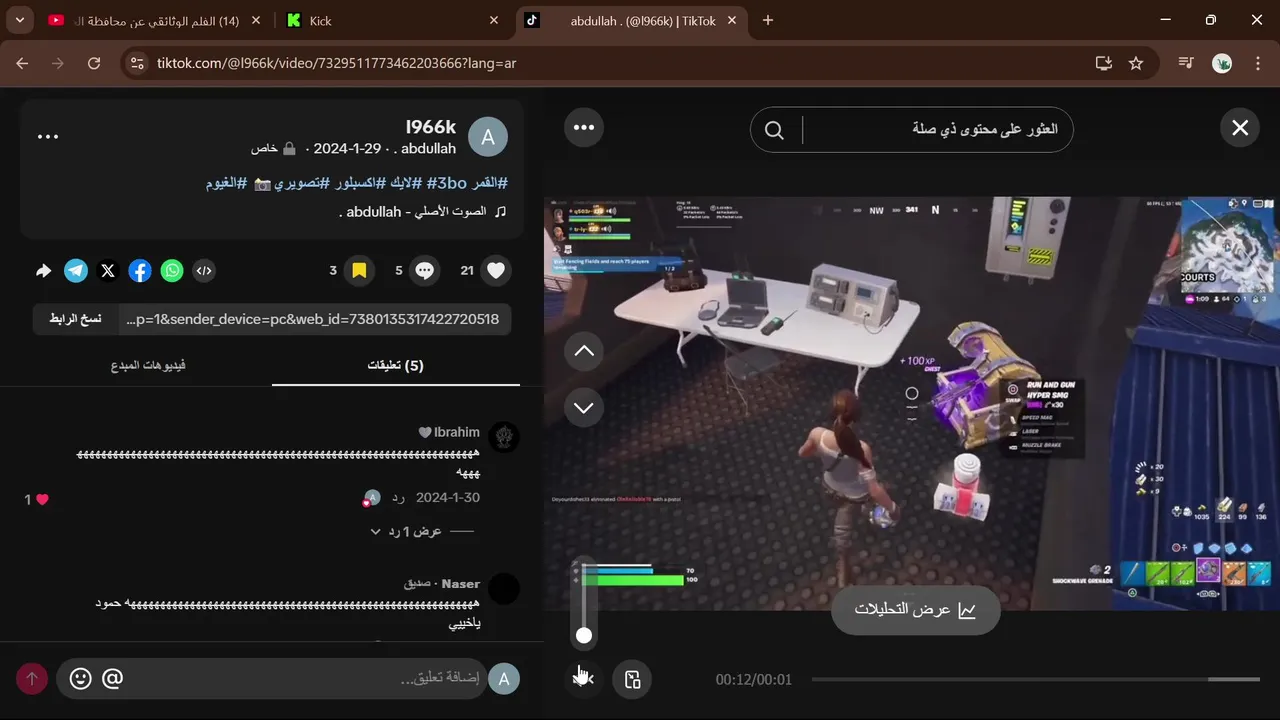Image resolution: width=1280 pixels, height=720 pixels.
Task: Like the video with the heart icon
Action: (495, 270)
